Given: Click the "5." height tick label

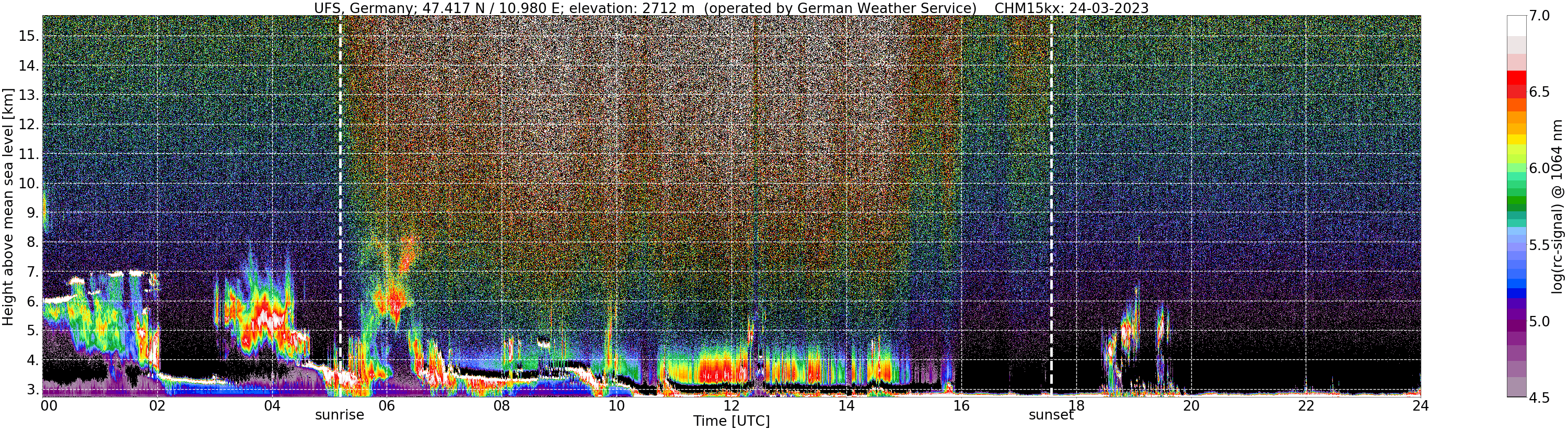Looking at the screenshot, I should click(32, 331).
